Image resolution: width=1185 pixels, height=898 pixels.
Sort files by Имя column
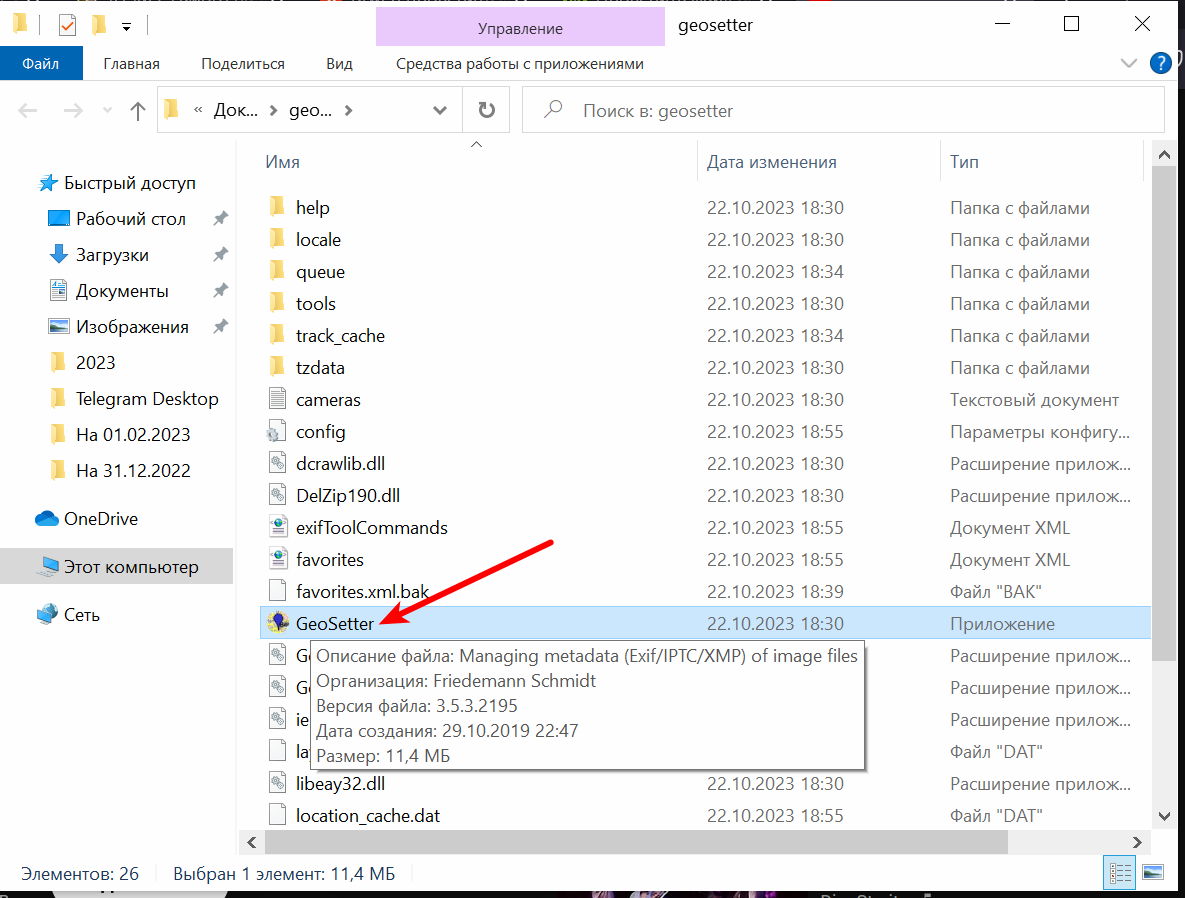(x=283, y=161)
